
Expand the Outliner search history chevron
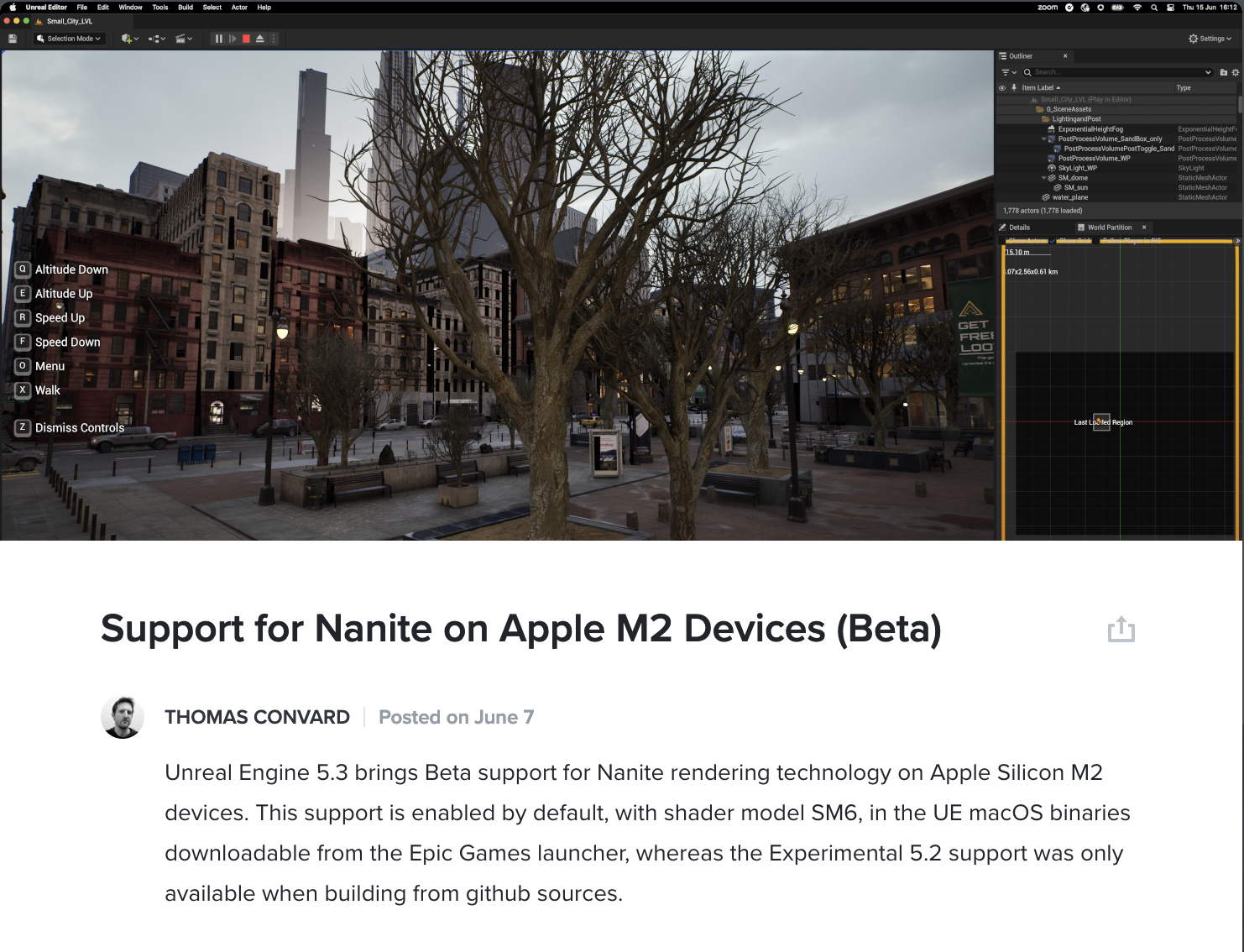1208,72
